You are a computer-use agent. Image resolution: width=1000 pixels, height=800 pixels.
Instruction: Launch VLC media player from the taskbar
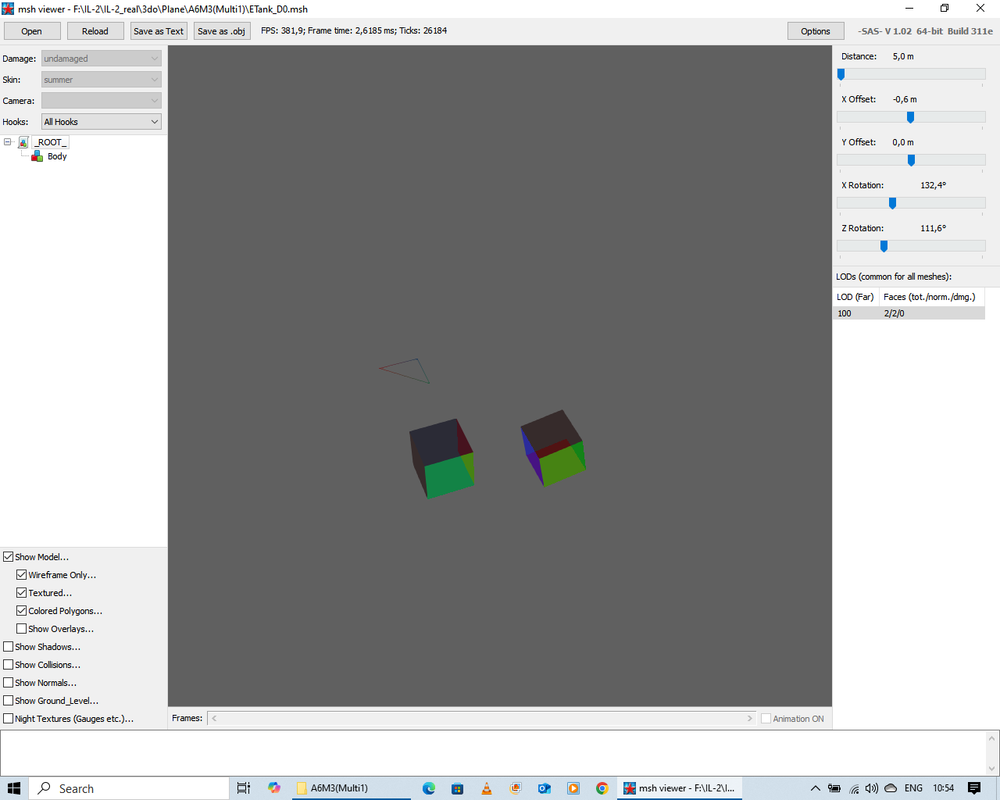tap(486, 789)
